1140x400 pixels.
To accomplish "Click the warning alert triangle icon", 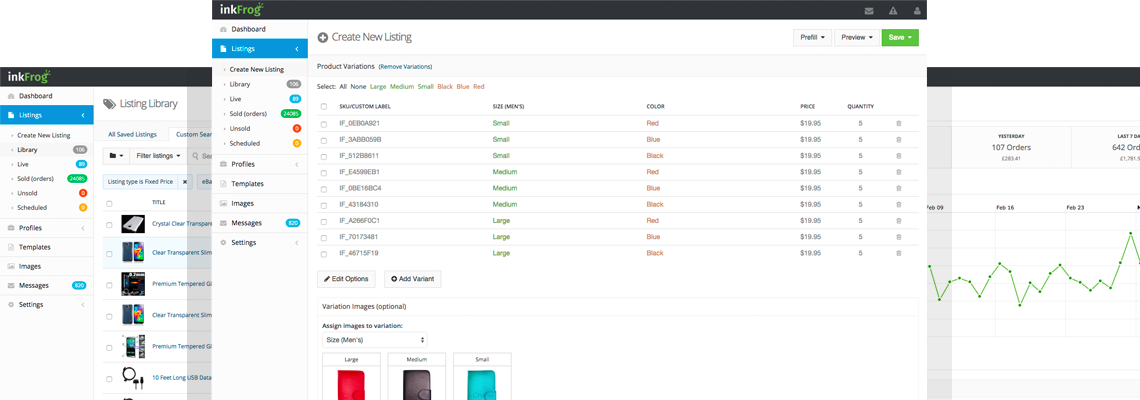I will point(892,10).
